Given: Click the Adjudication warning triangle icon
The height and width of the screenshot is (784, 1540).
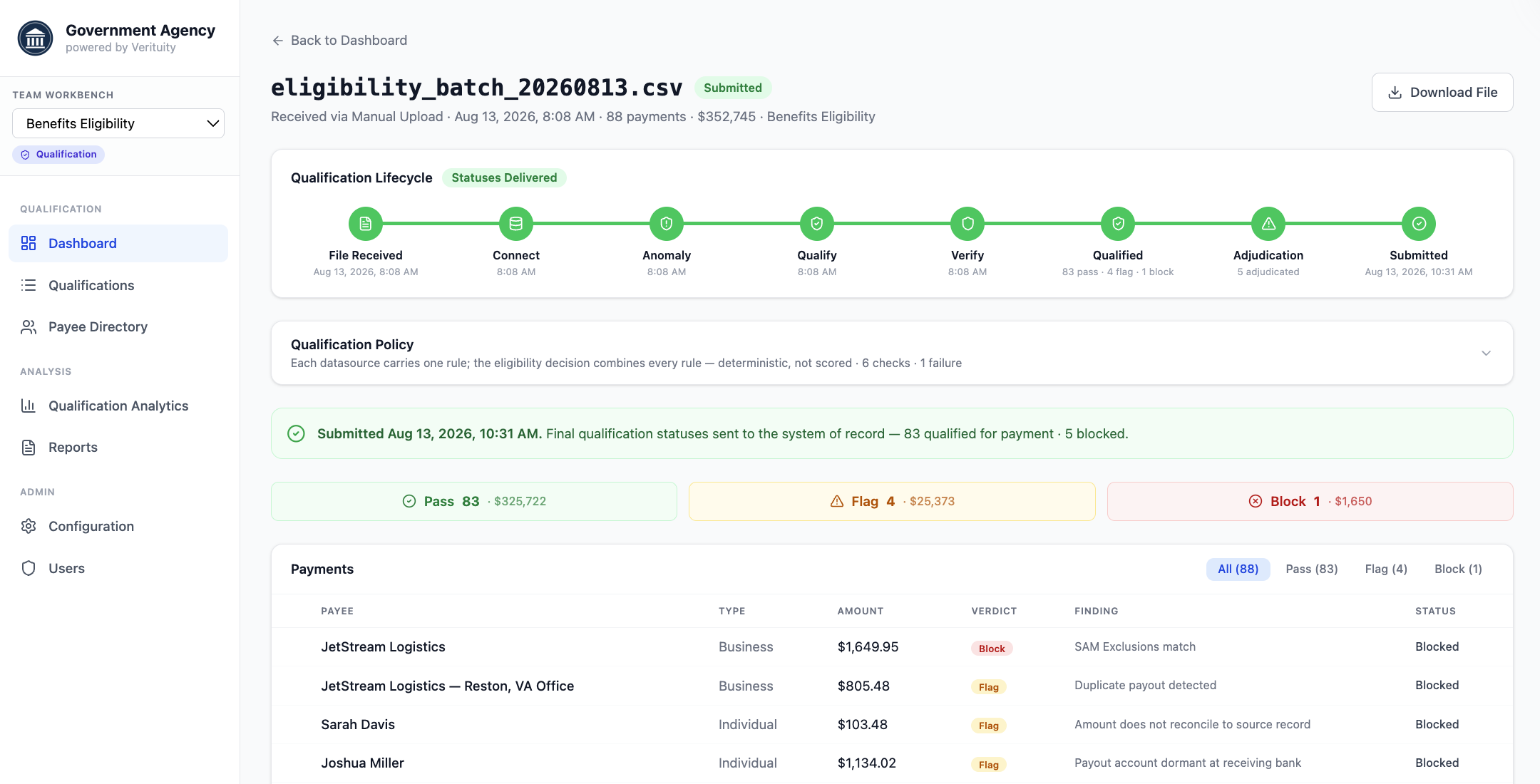Looking at the screenshot, I should pos(1268,224).
